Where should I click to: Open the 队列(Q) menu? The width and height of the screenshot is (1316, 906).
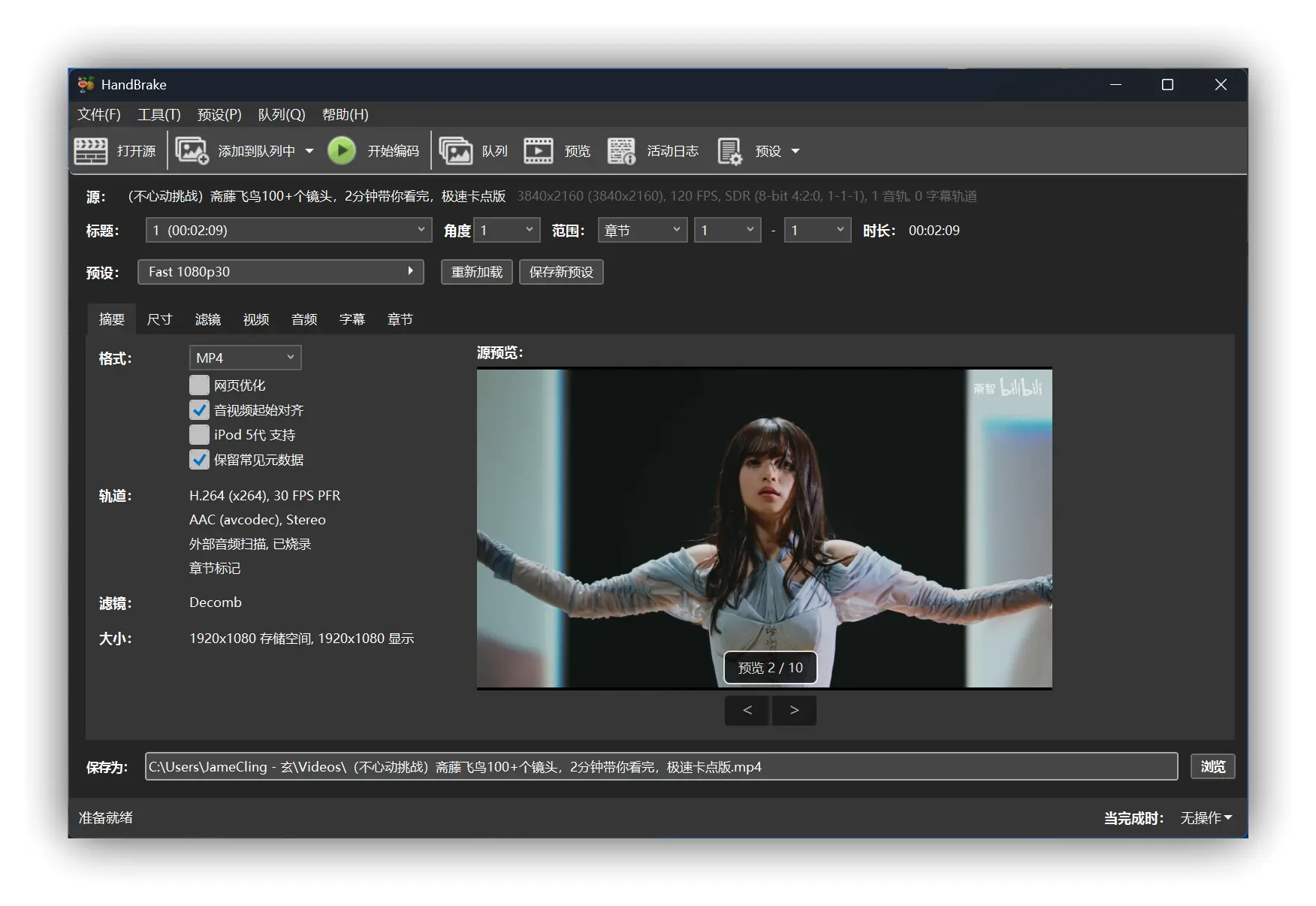[282, 114]
